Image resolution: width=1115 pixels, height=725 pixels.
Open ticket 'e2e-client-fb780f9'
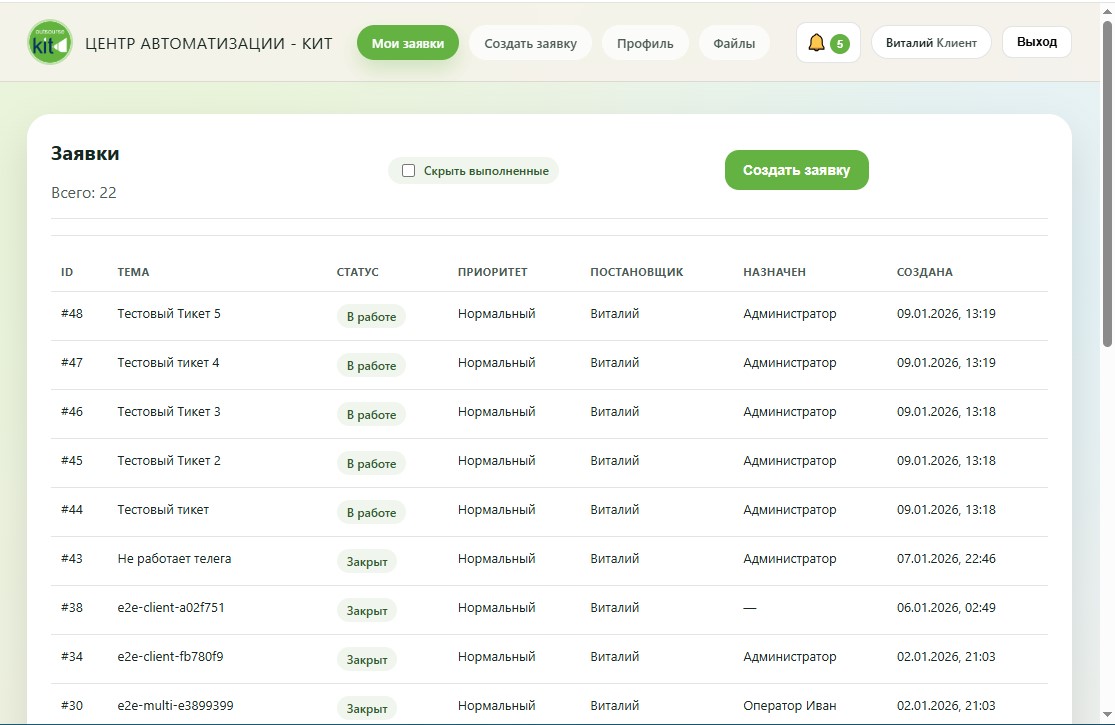(170, 657)
